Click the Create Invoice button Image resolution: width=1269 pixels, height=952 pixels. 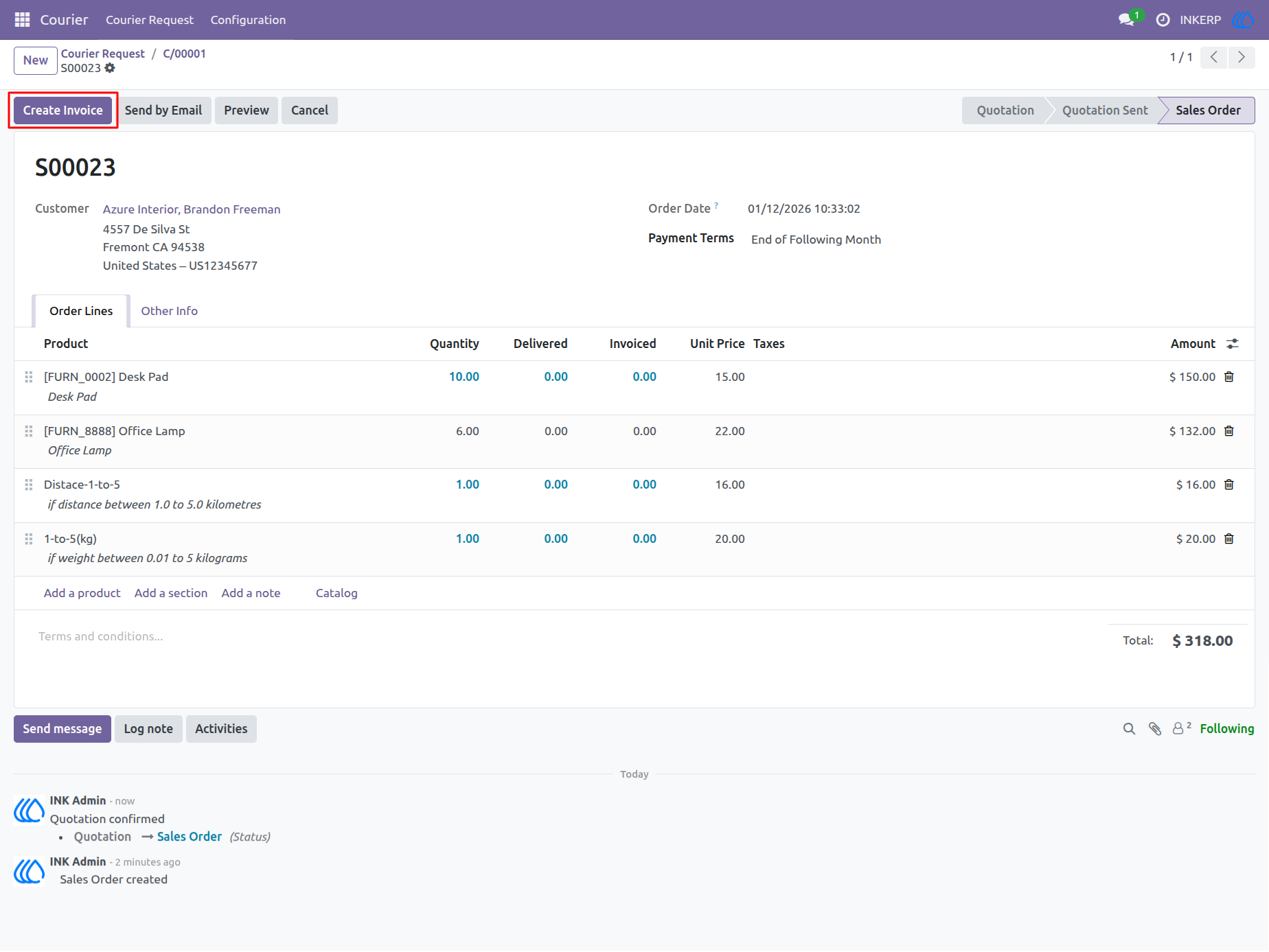click(x=63, y=111)
